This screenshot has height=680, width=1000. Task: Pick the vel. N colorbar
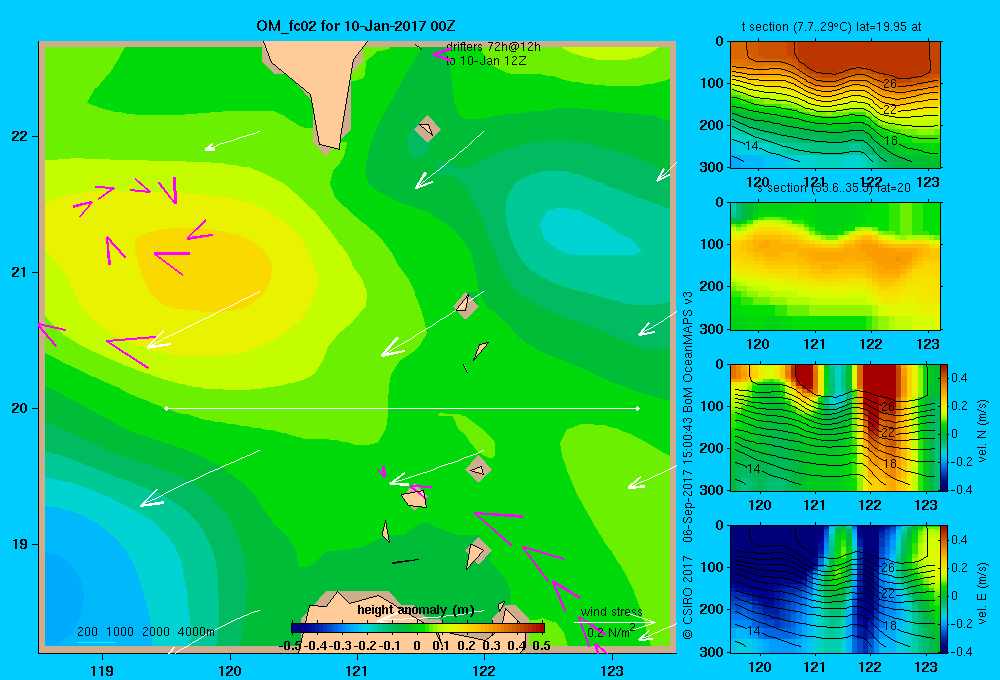click(944, 427)
